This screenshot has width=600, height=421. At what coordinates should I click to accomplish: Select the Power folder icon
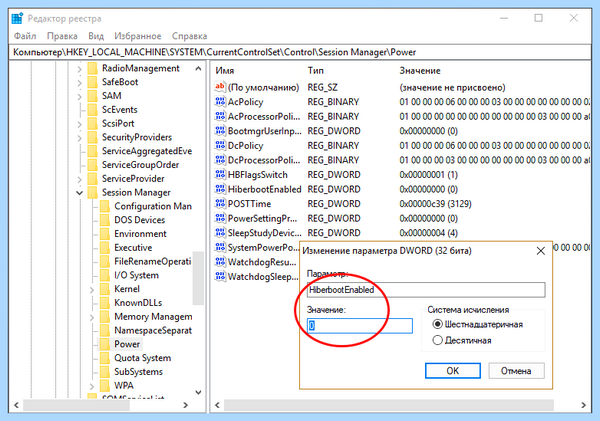point(105,344)
